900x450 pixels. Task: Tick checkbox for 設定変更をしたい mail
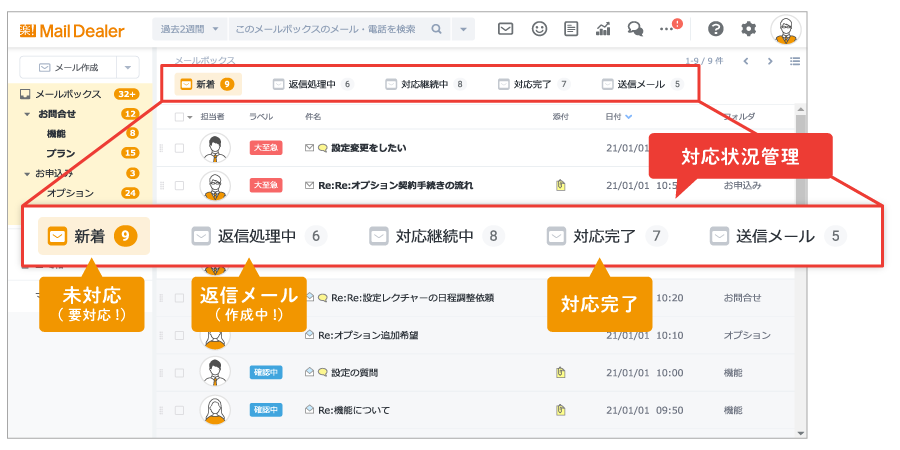pyautogui.click(x=180, y=148)
